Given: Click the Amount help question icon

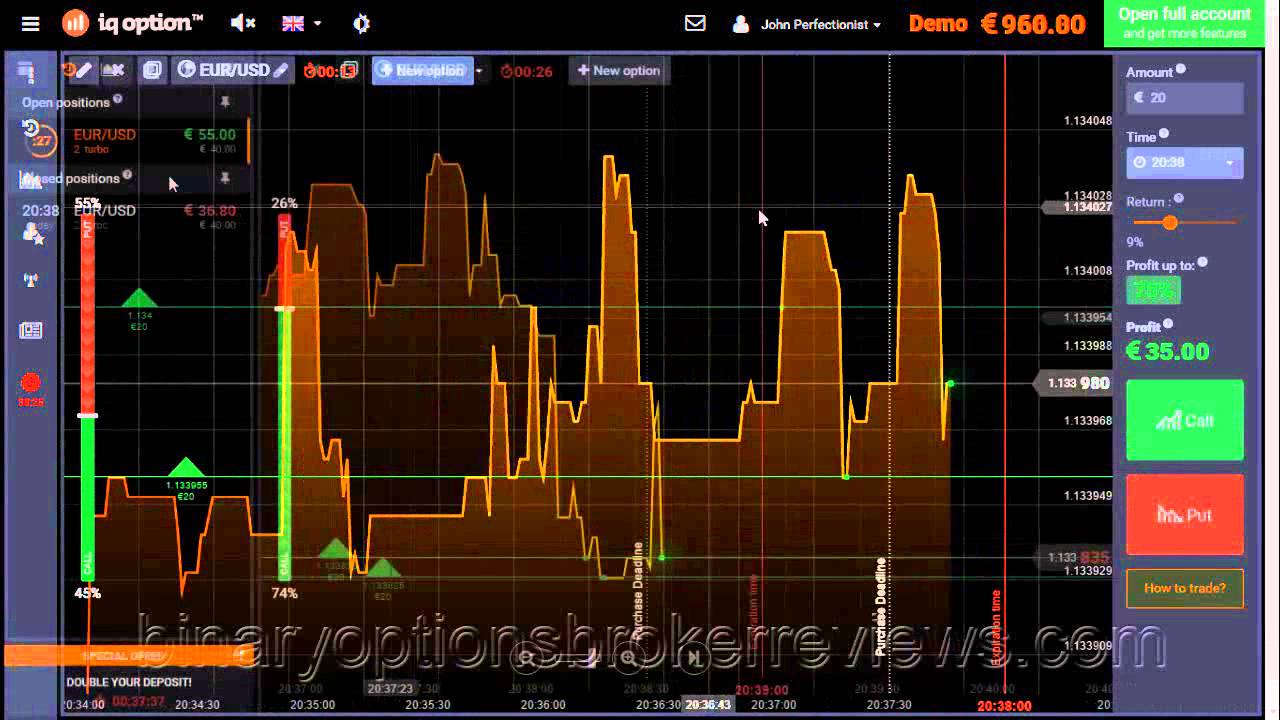Looking at the screenshot, I should (x=1181, y=69).
